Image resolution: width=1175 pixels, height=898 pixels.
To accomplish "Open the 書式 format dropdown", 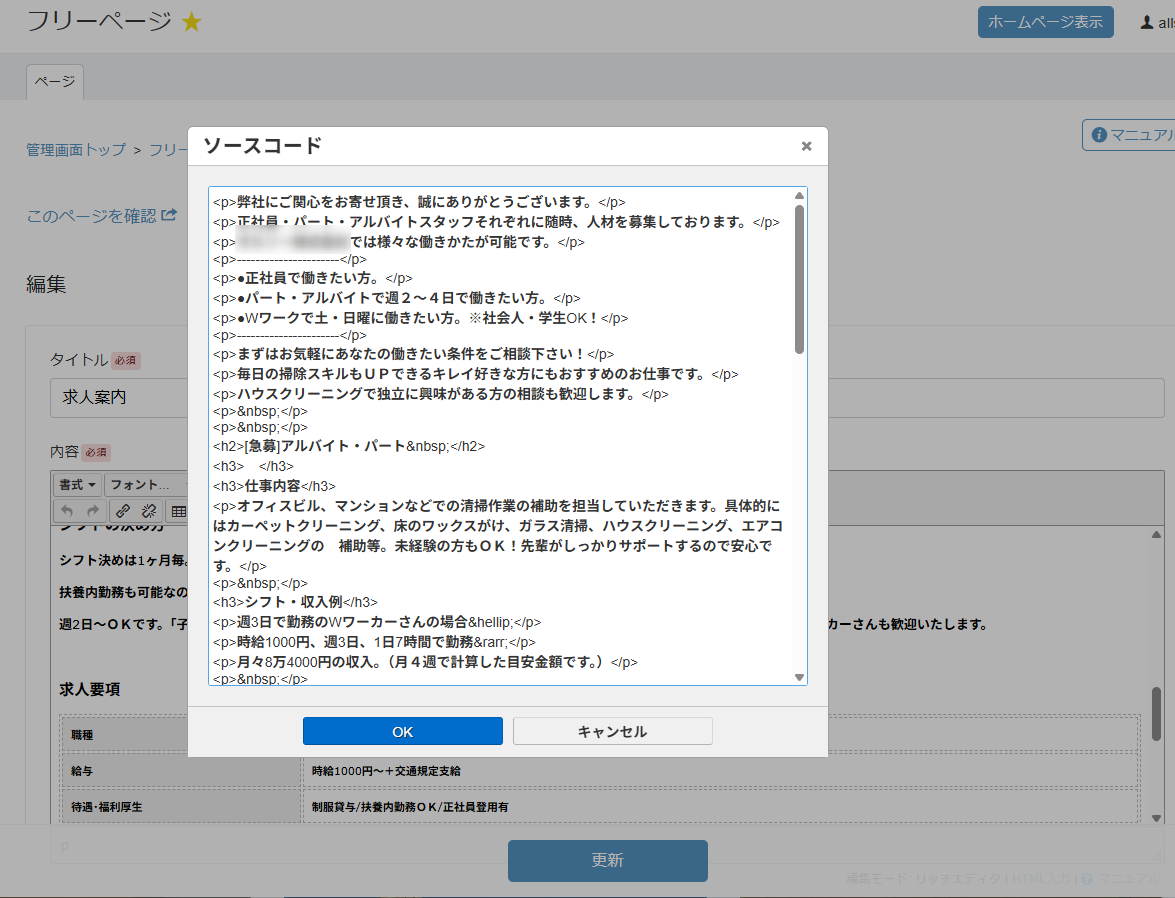I will coord(78,485).
